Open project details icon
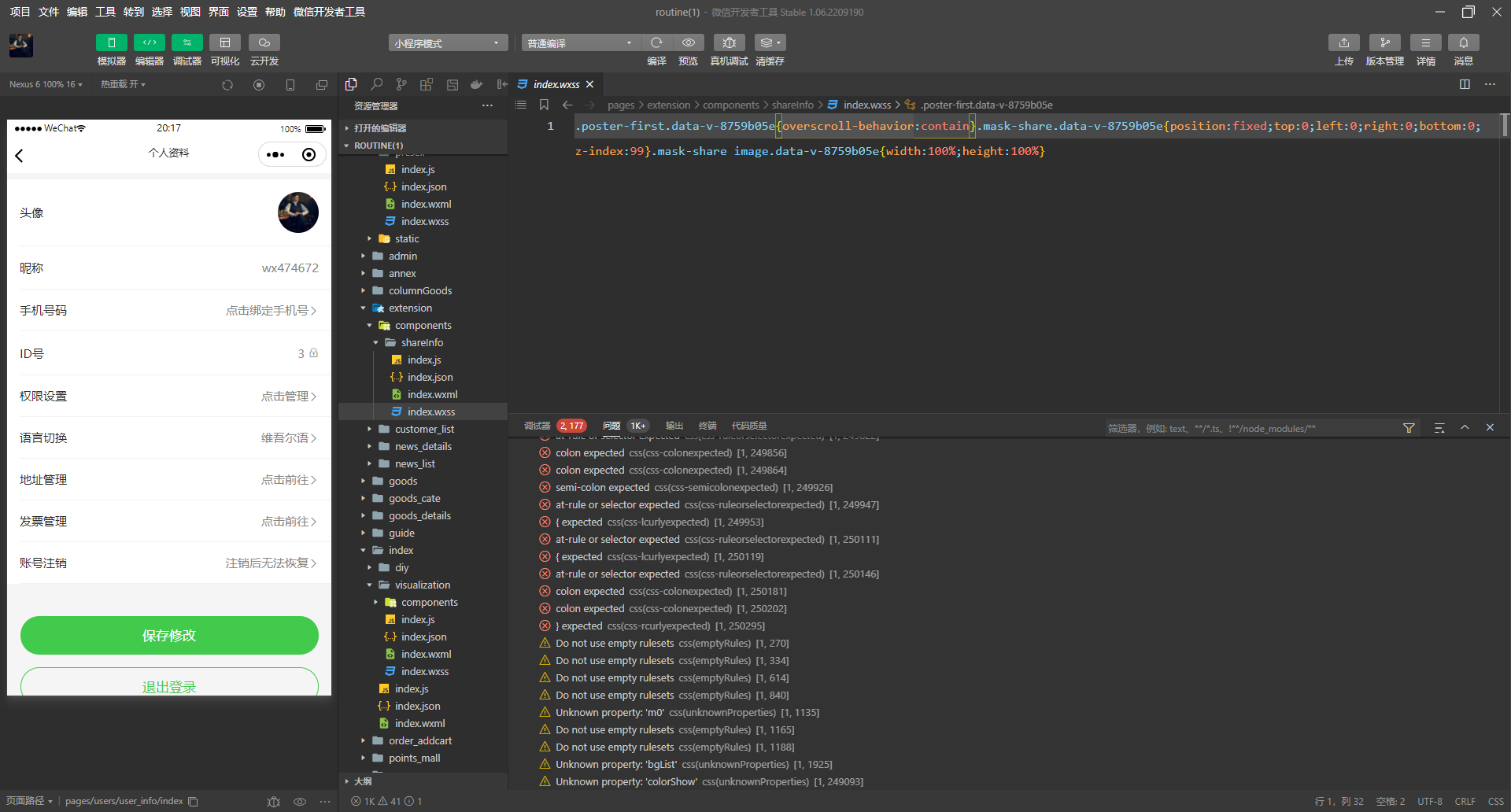This screenshot has width=1511, height=812. (1425, 42)
